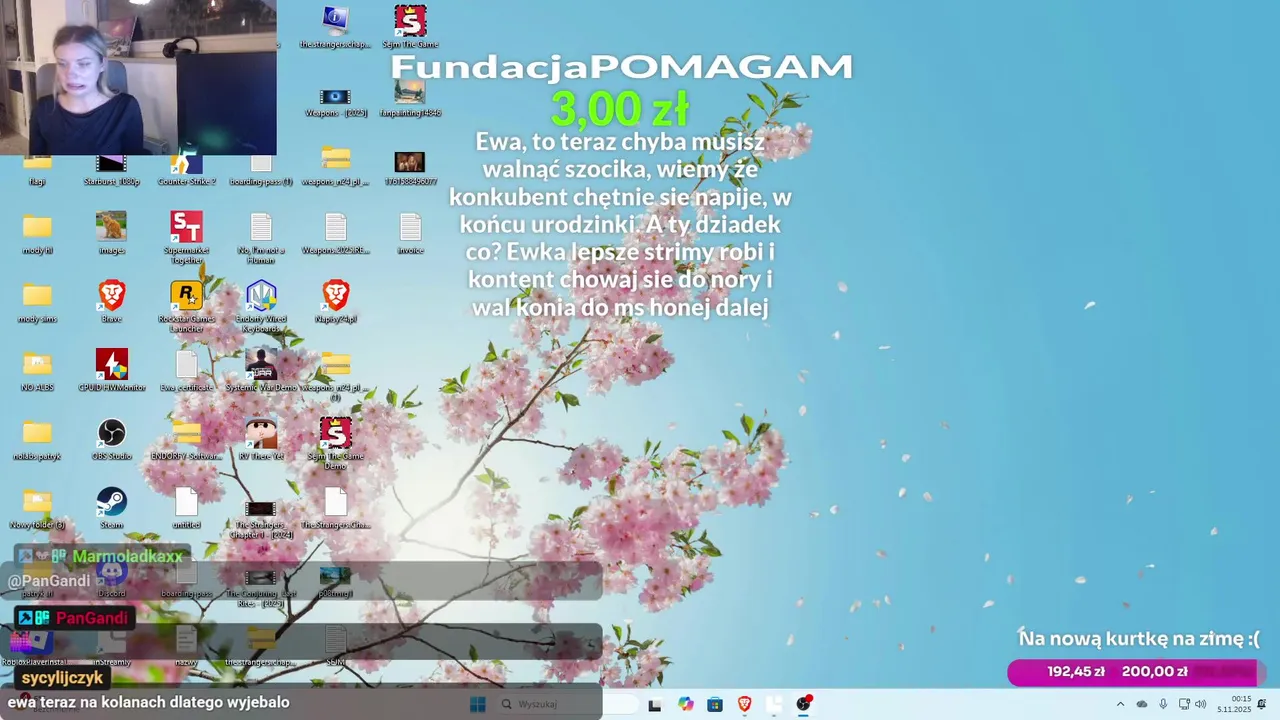Viewport: 1280px width, 720px height.
Task: Open the mody sims folder
Action: [x=37, y=301]
